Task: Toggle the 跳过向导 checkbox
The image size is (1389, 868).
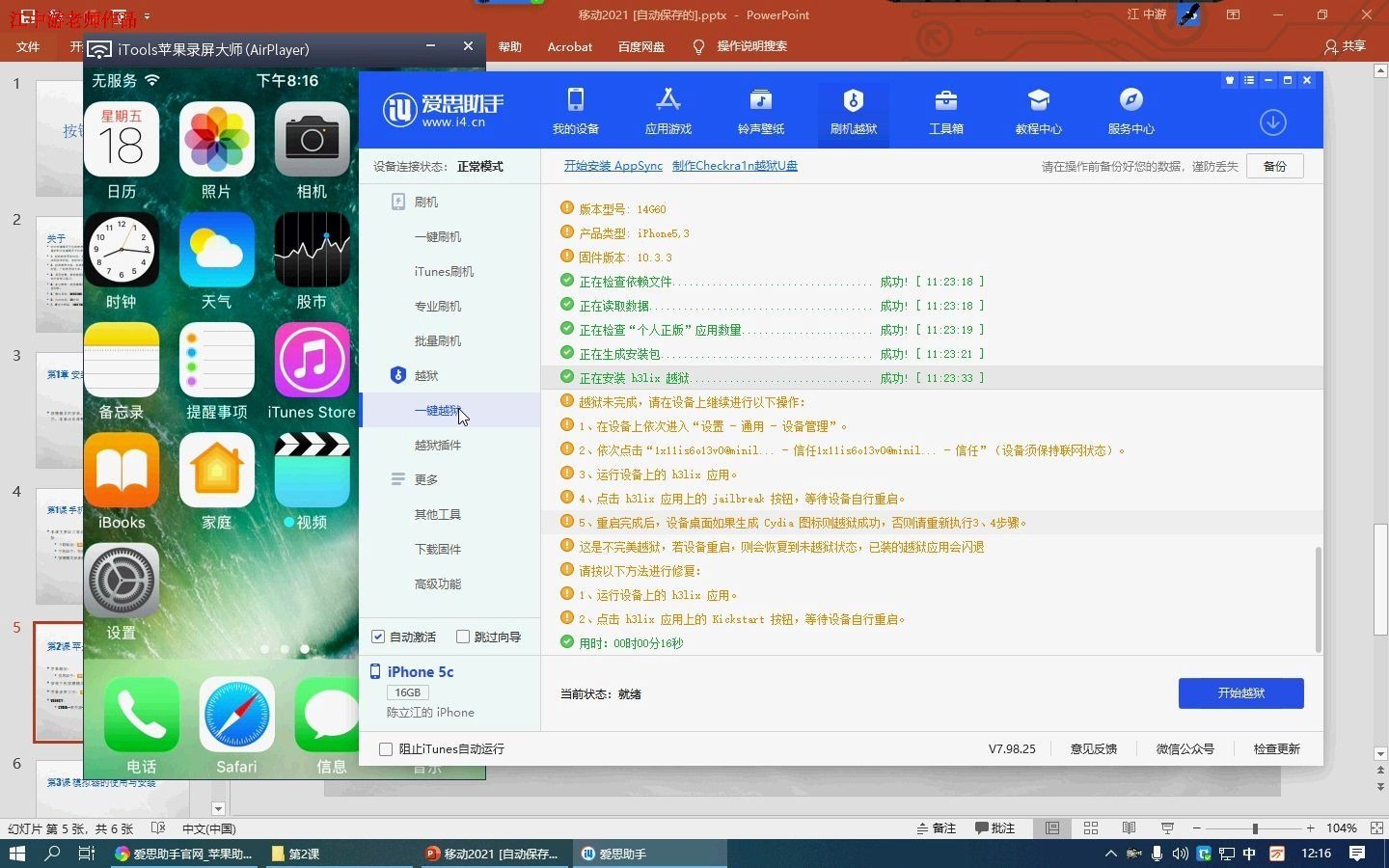Action: (463, 637)
